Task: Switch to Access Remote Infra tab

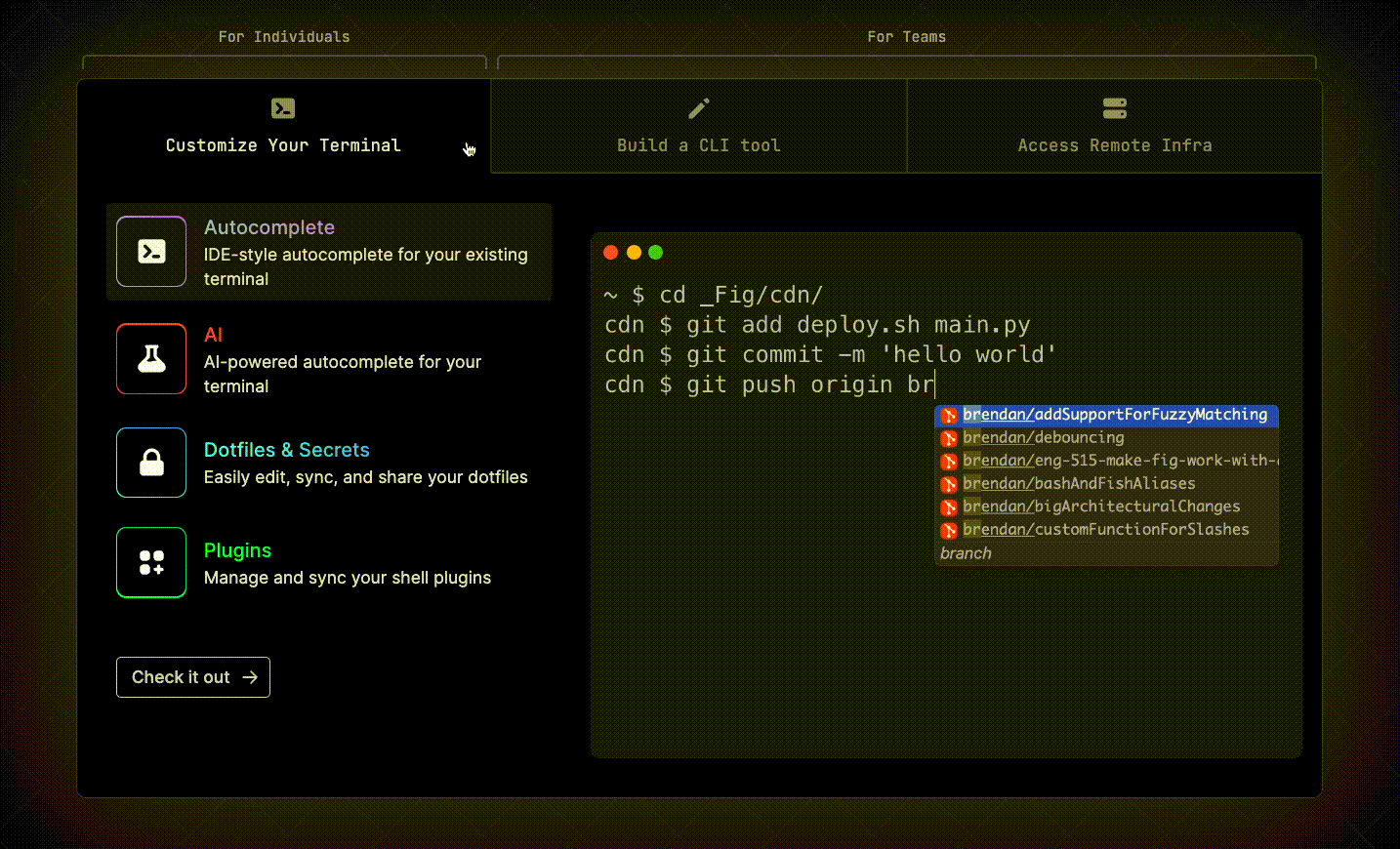Action: (1115, 126)
